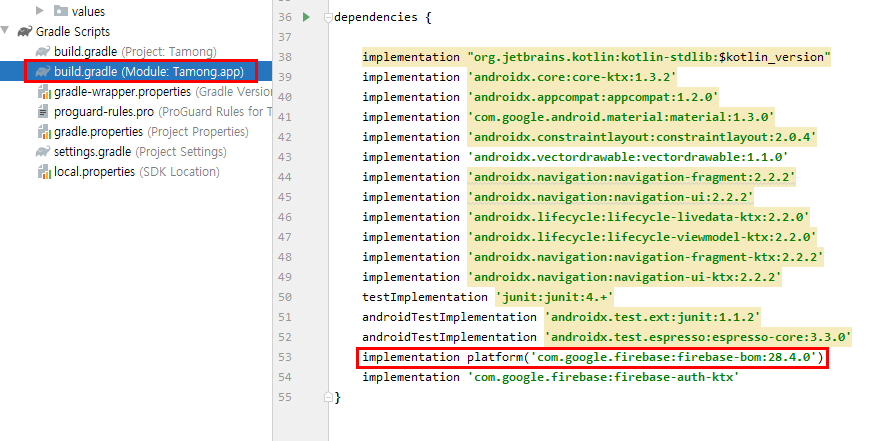
Task: Click the lifecycle-livedata-ktx:2.2.0 dependency
Action: tap(638, 217)
